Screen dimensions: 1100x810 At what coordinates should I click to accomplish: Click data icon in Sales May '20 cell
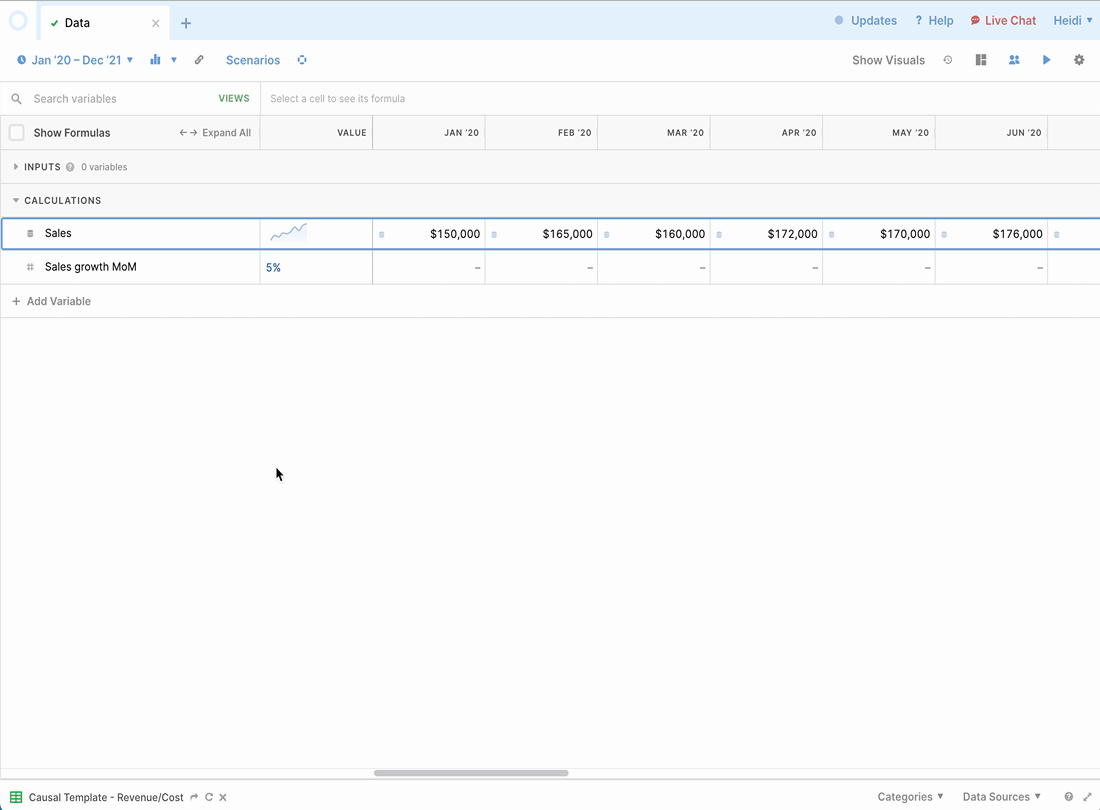point(831,234)
